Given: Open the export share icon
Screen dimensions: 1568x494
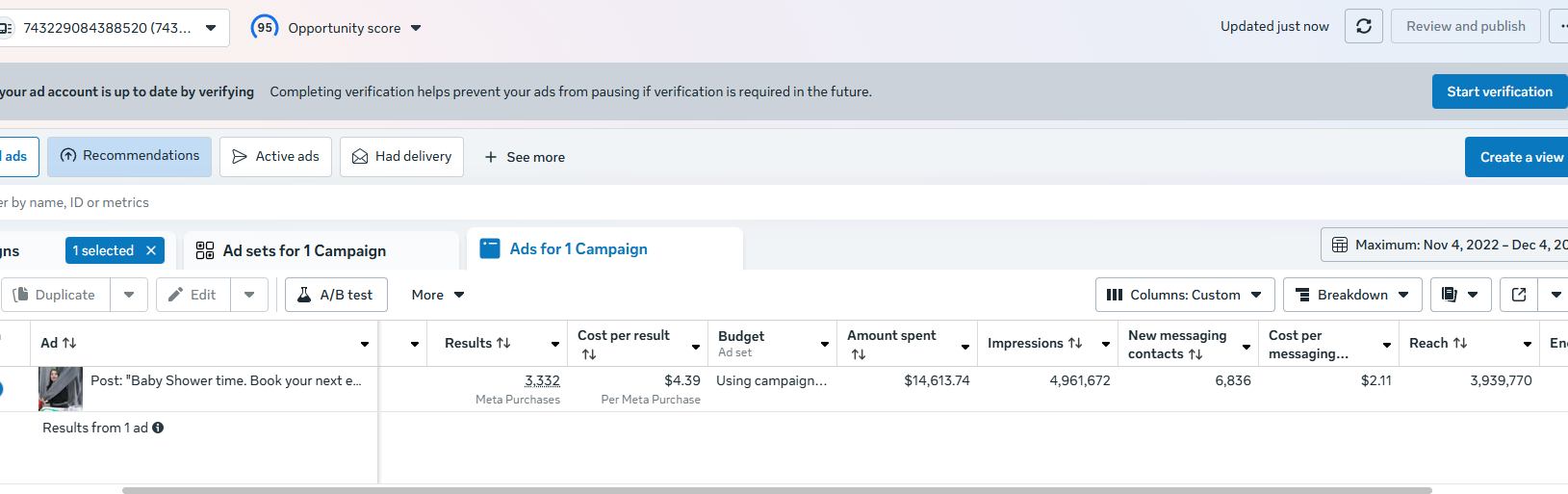Looking at the screenshot, I should pyautogui.click(x=1519, y=295).
